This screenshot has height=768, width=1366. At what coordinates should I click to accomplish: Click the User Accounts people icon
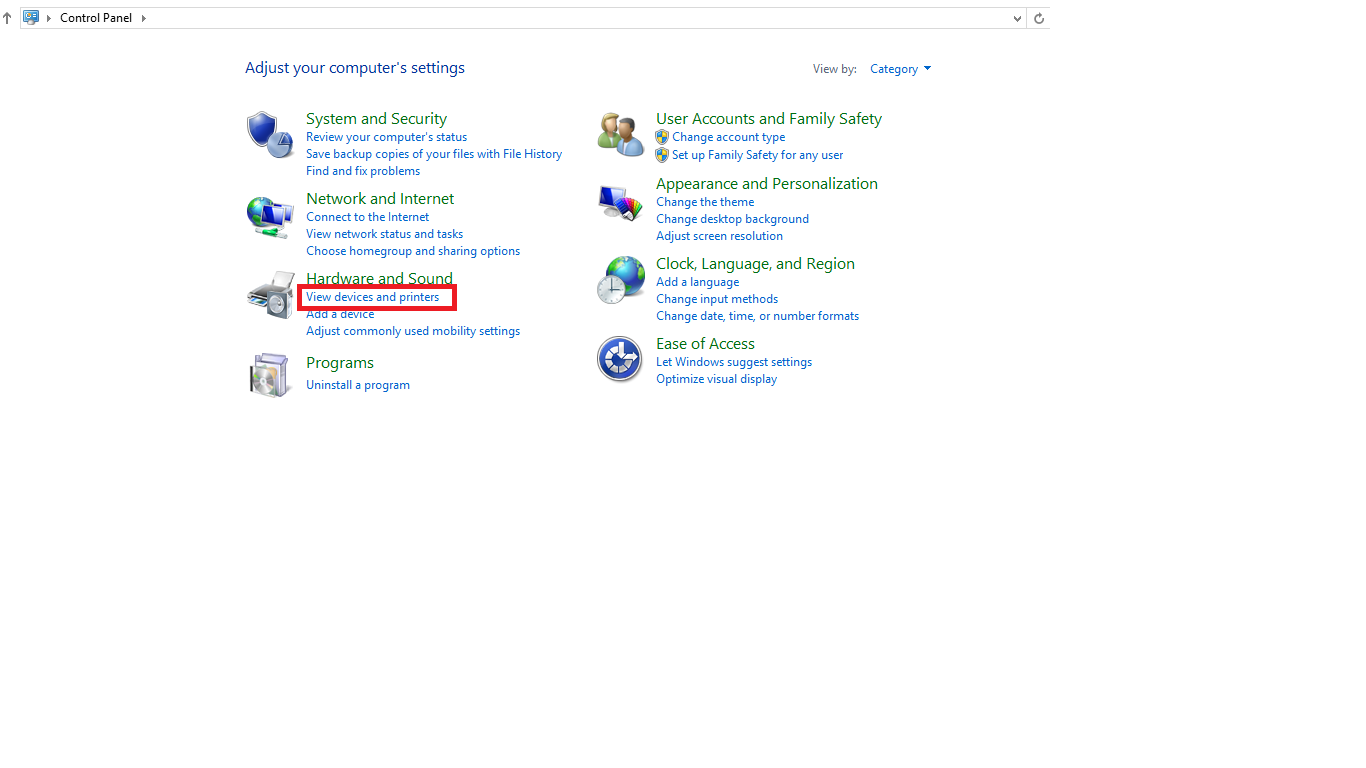pos(620,134)
